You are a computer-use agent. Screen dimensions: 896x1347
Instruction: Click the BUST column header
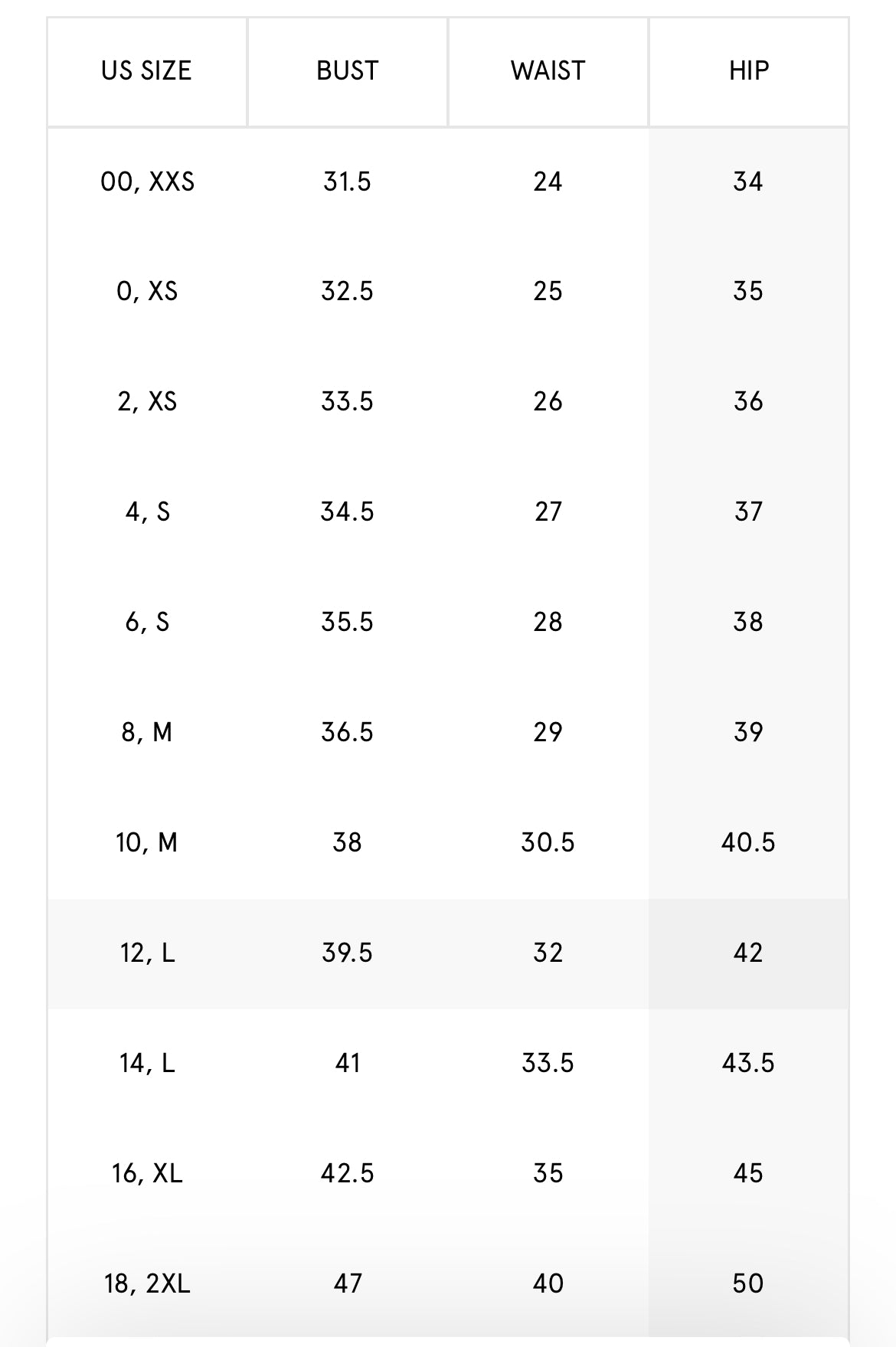pyautogui.click(x=347, y=71)
